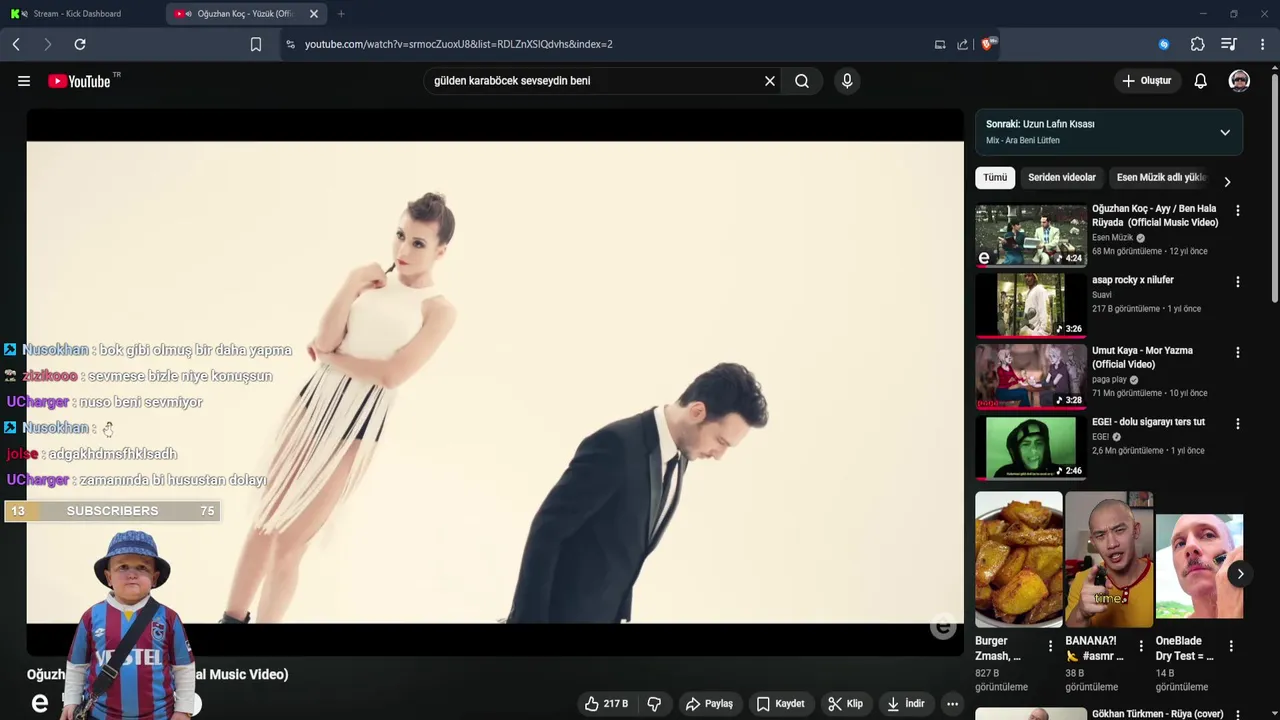Show more filter chips with right arrow
The height and width of the screenshot is (720, 1280).
(x=1227, y=182)
